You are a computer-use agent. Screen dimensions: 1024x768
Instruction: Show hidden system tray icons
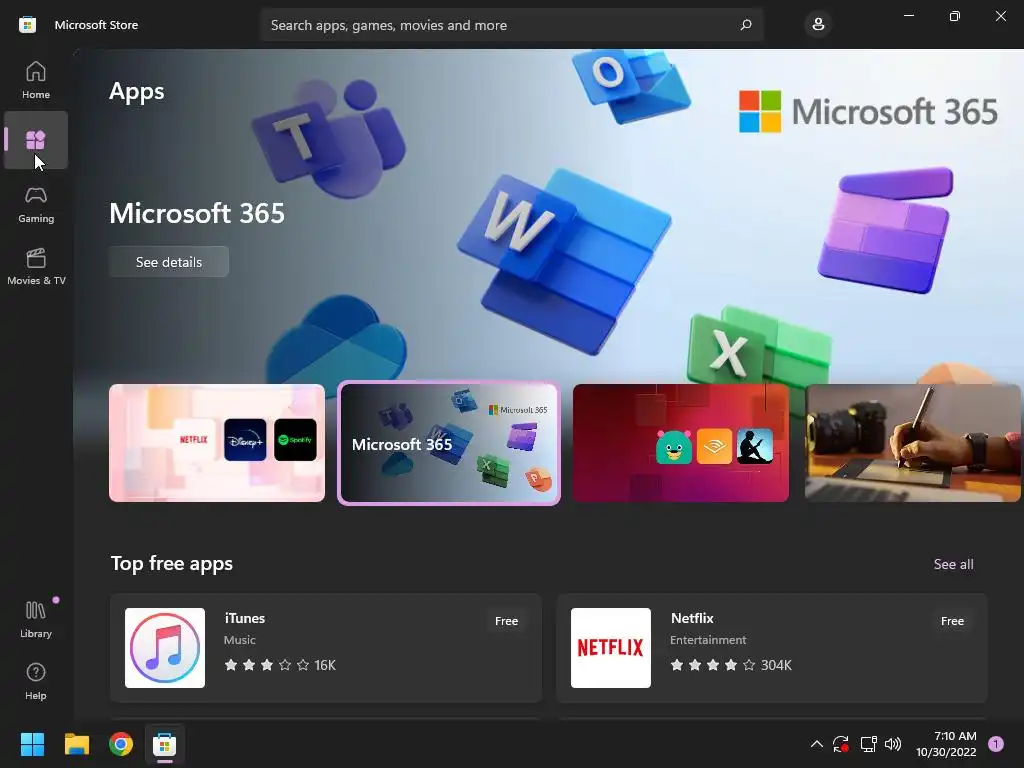click(816, 744)
